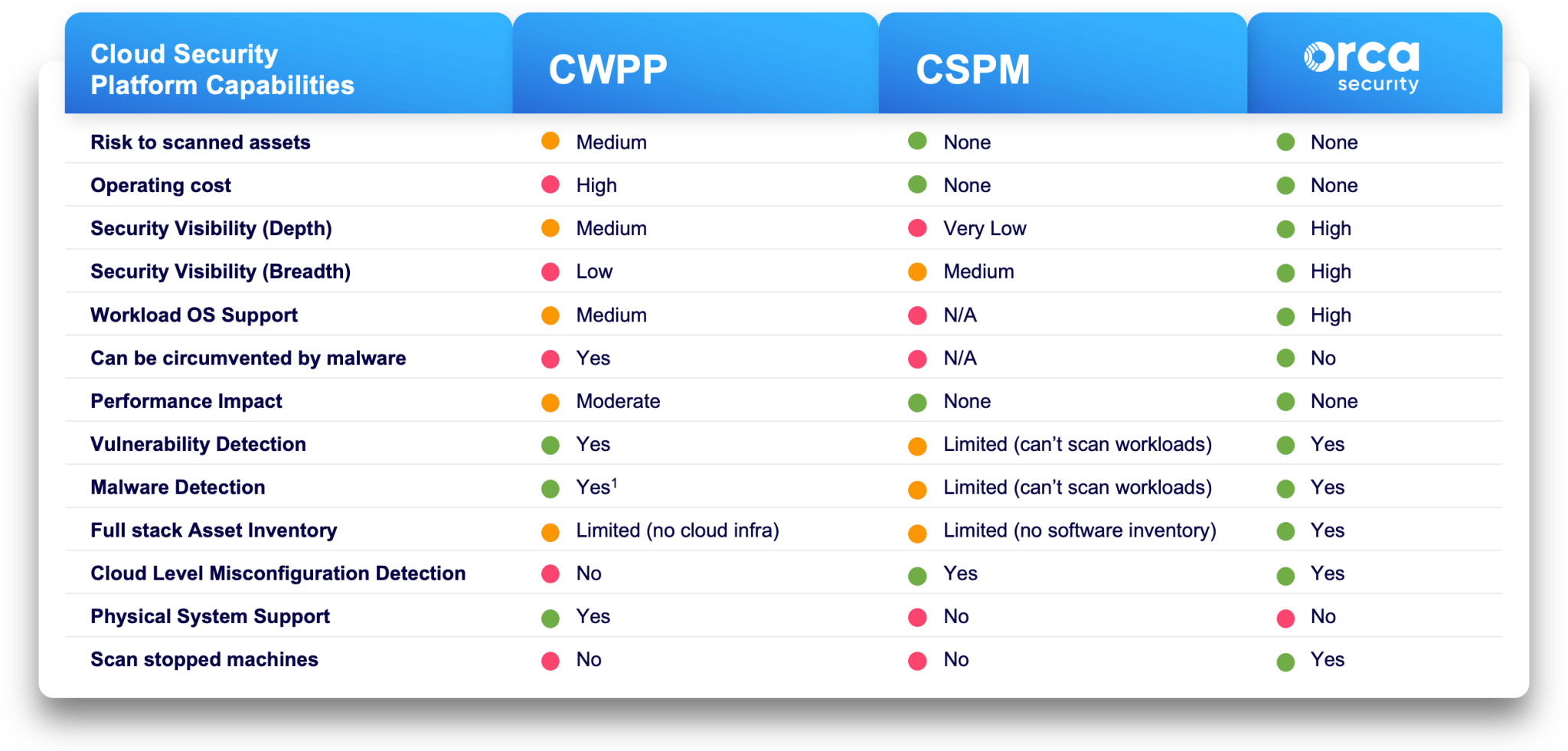Viewport: 1568px width, 751px height.
Task: Select the CSPM column header
Action: tap(972, 70)
